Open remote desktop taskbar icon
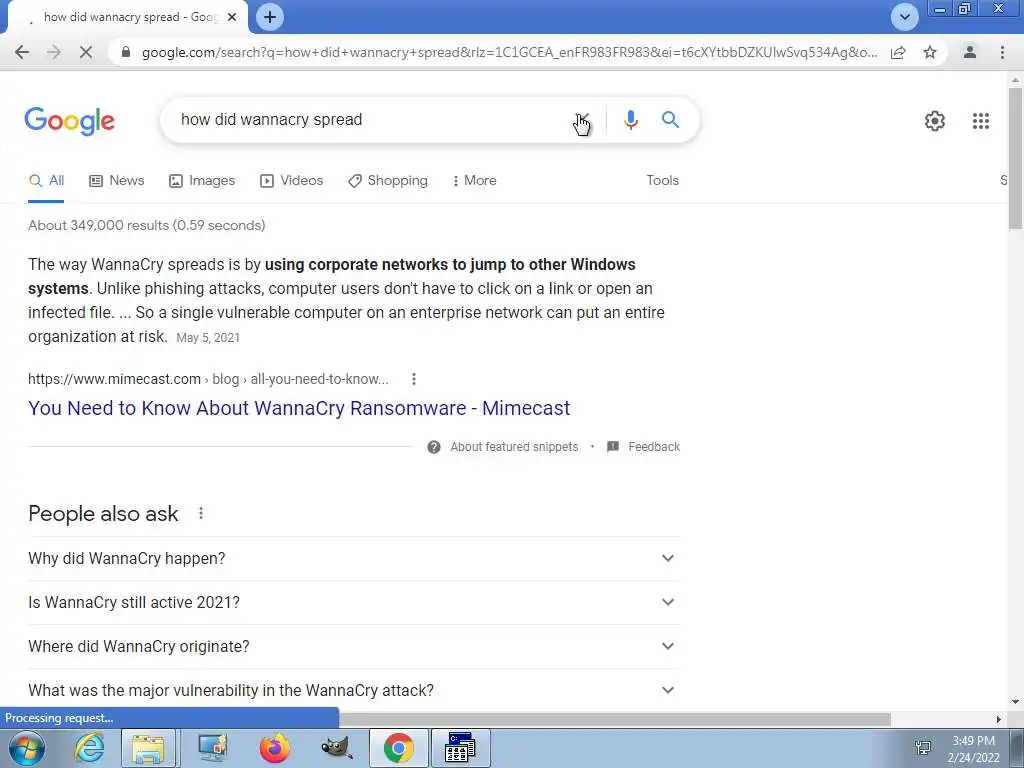 pyautogui.click(x=212, y=748)
